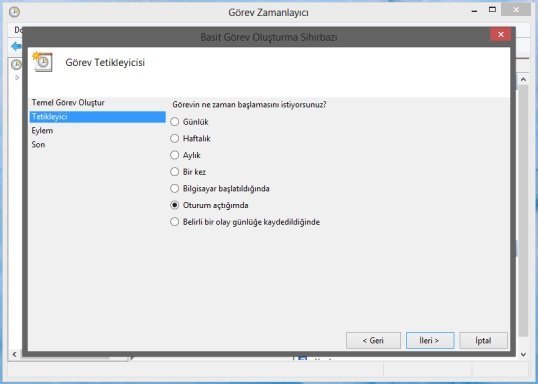Click the İleri button
This screenshot has width=538, height=384.
[x=430, y=340]
